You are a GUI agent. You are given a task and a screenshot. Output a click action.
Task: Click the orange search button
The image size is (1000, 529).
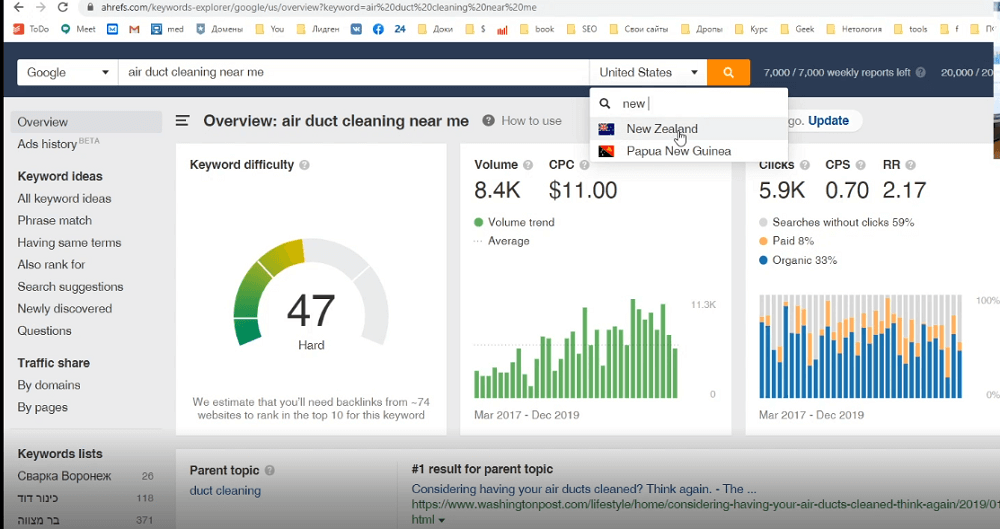click(x=728, y=72)
